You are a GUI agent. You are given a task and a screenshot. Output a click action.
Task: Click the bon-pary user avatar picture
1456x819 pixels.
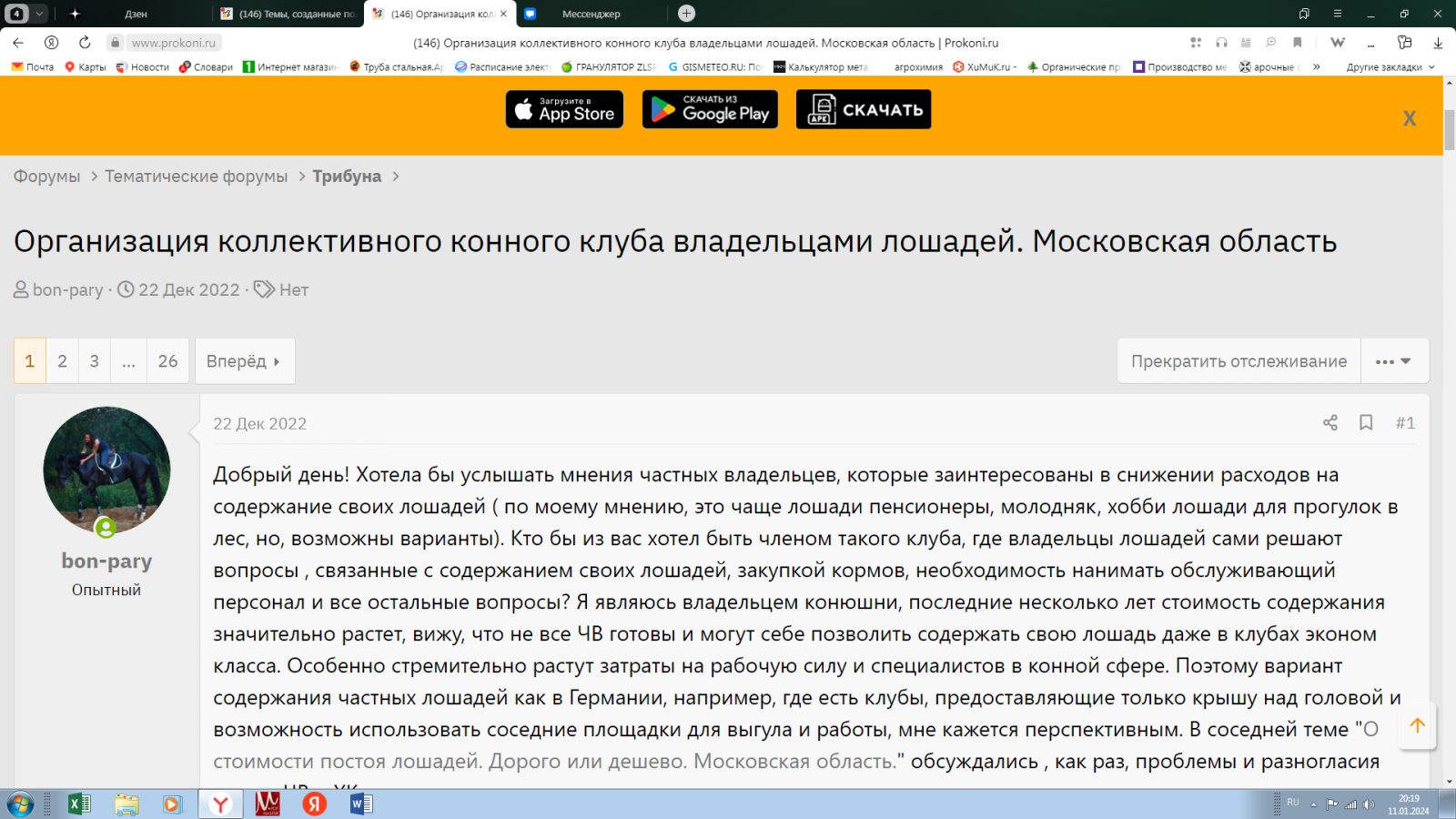(106, 470)
